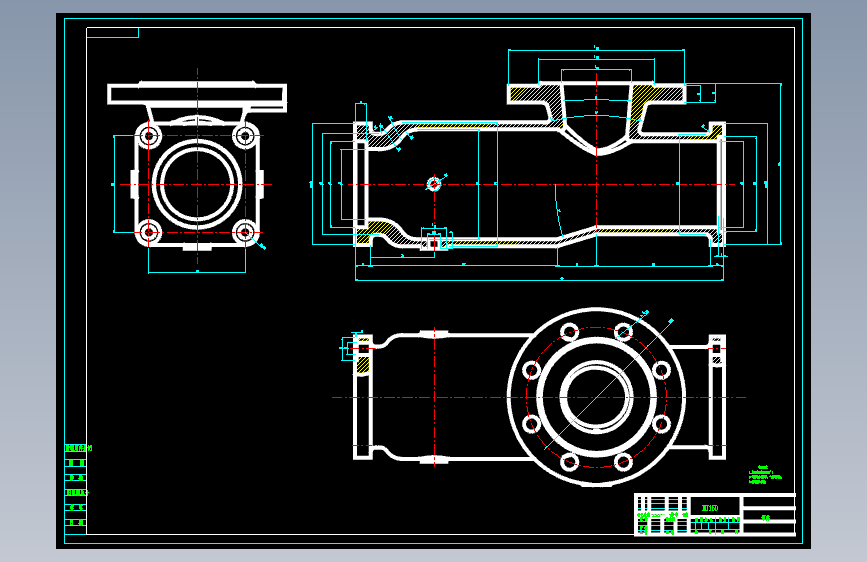Click the large center bore in the end view
Viewport: 867px width, 562px height.
pyautogui.click(x=197, y=184)
